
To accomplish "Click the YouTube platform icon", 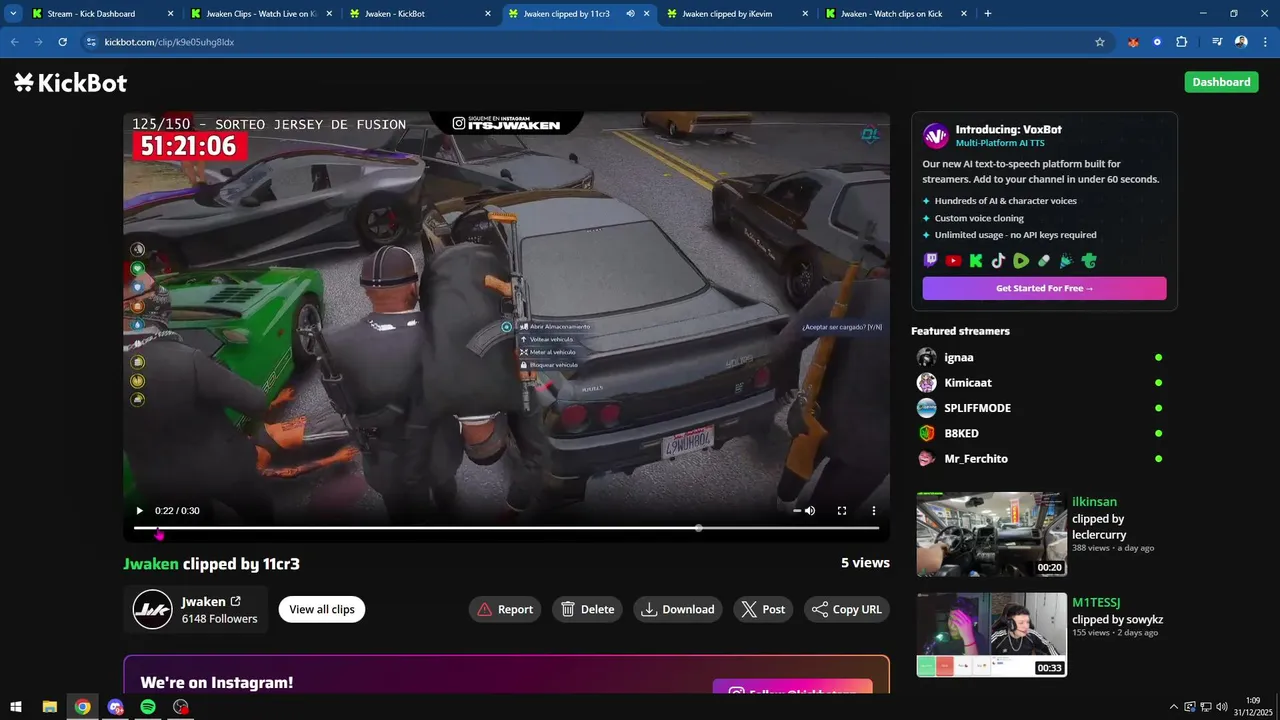I will (953, 261).
